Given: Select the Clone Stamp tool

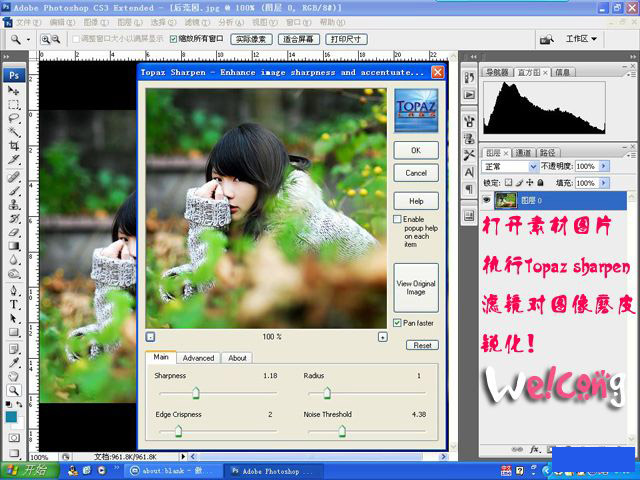Looking at the screenshot, I should 13,204.
